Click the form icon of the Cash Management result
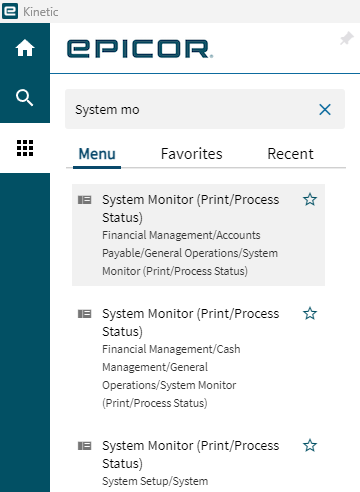Screen dimensions: 360x492 click(85, 314)
